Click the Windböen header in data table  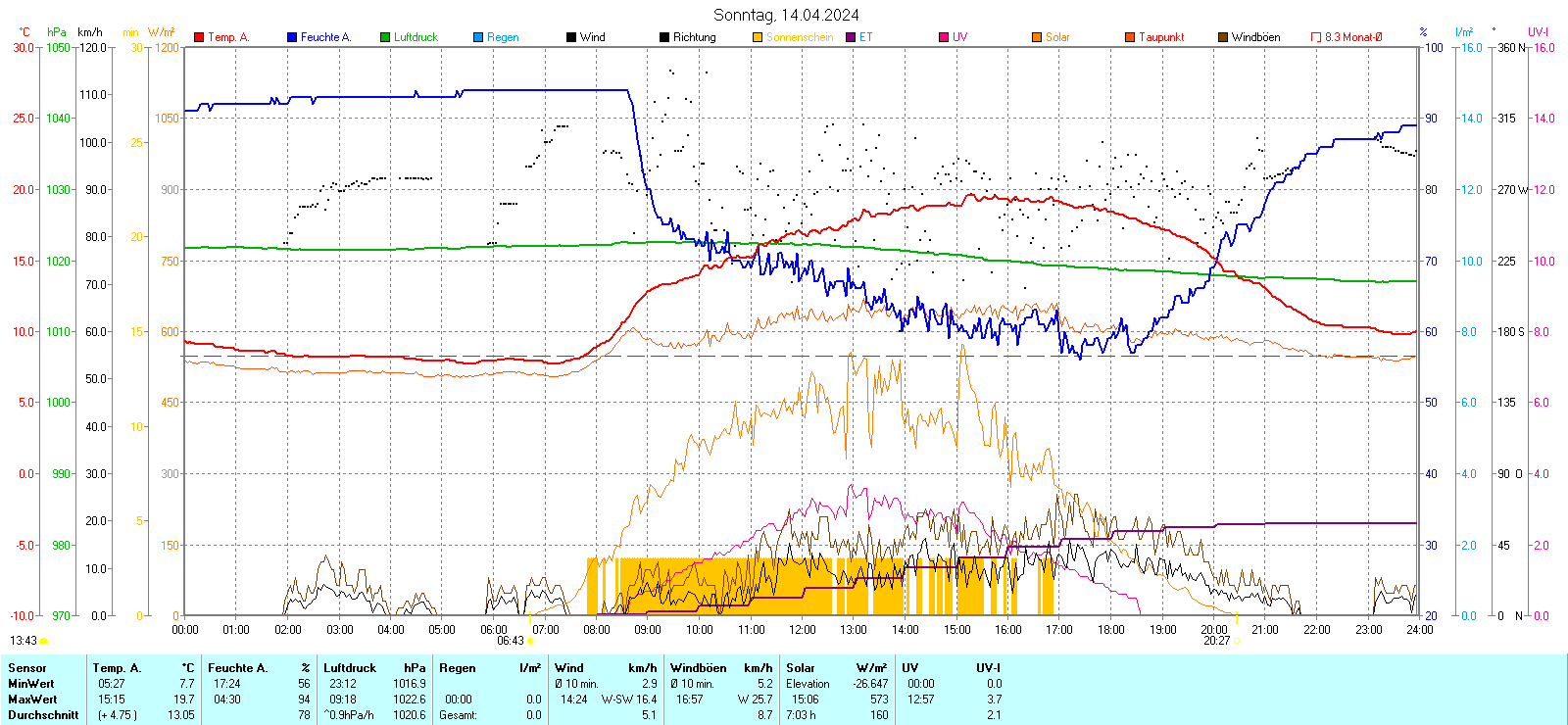pyautogui.click(x=698, y=668)
